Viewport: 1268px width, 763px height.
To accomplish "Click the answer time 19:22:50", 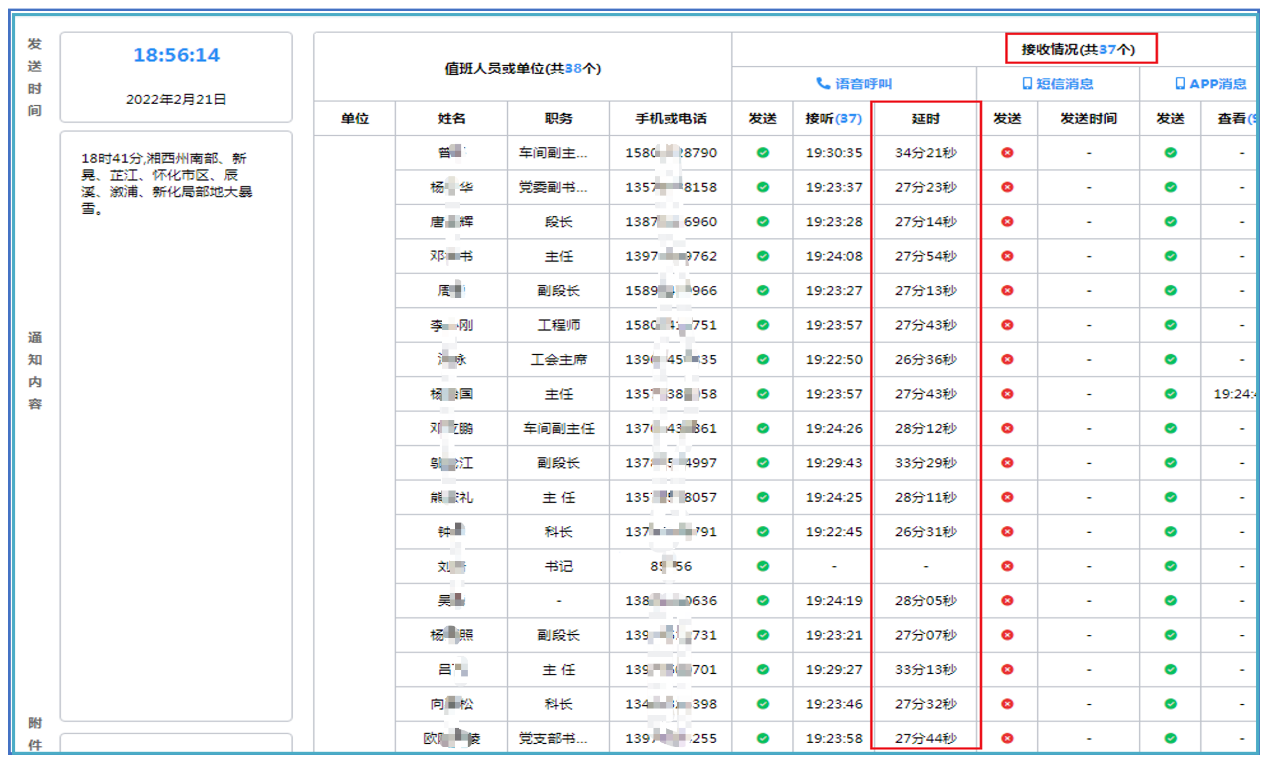I will click(x=834, y=359).
